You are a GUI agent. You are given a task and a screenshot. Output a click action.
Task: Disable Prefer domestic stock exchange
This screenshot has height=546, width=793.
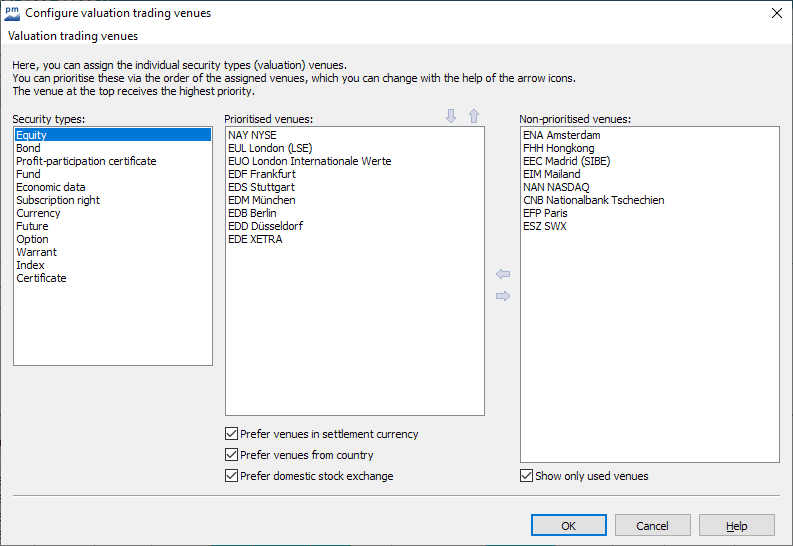click(x=232, y=476)
